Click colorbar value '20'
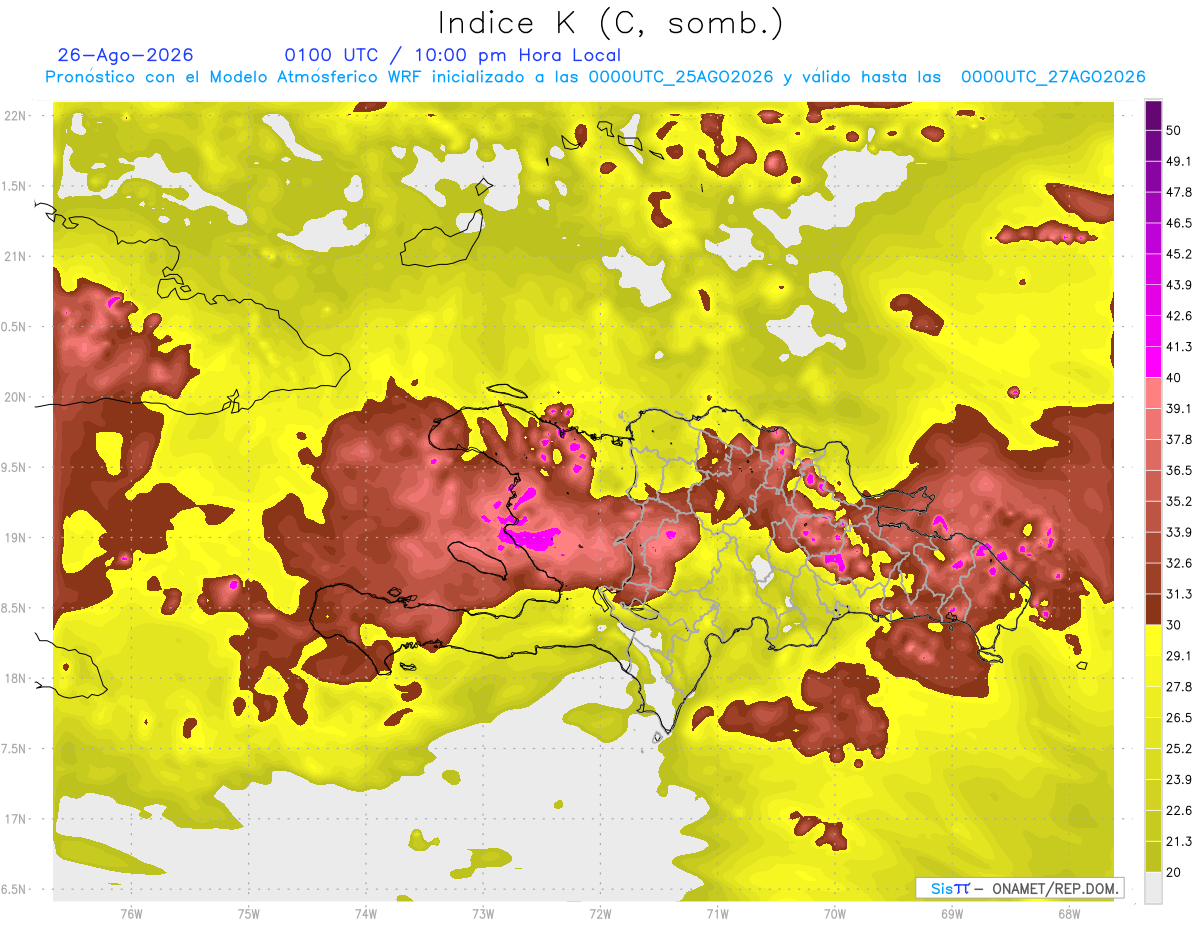The width and height of the screenshot is (1200, 927). point(1175,872)
